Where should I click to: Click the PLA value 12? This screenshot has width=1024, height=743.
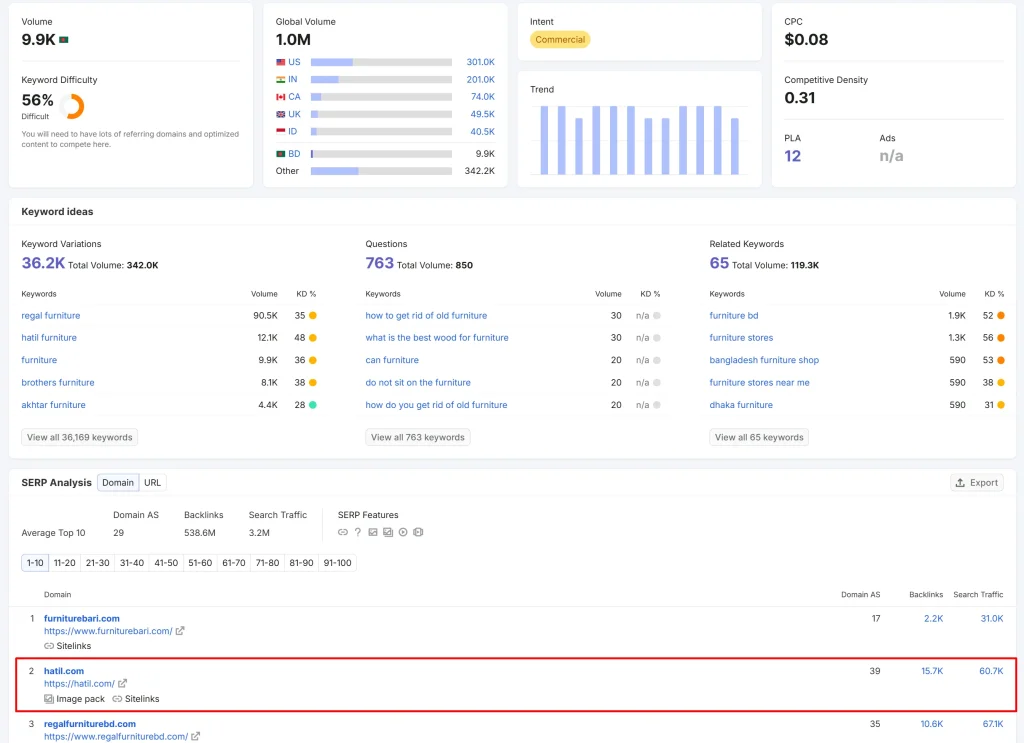(792, 156)
